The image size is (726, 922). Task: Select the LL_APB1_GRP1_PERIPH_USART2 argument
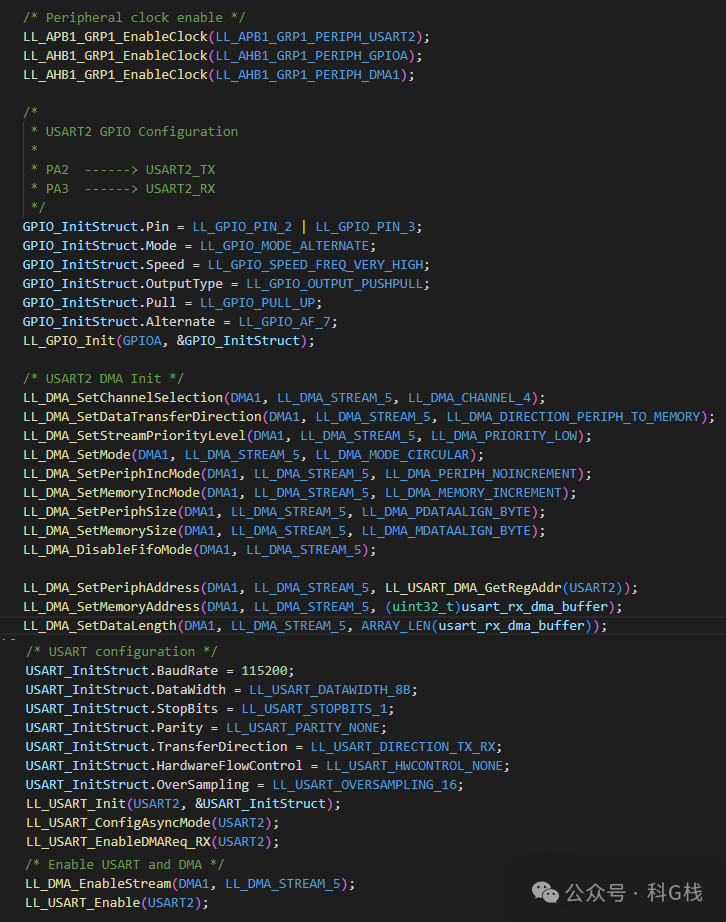[x=316, y=36]
